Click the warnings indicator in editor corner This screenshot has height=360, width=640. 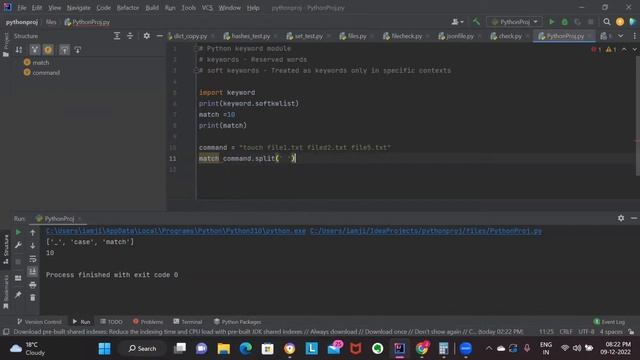(x=611, y=49)
